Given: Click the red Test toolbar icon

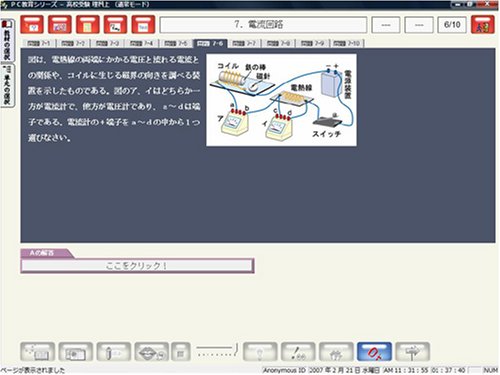Looking at the screenshot, I should (x=143, y=24).
